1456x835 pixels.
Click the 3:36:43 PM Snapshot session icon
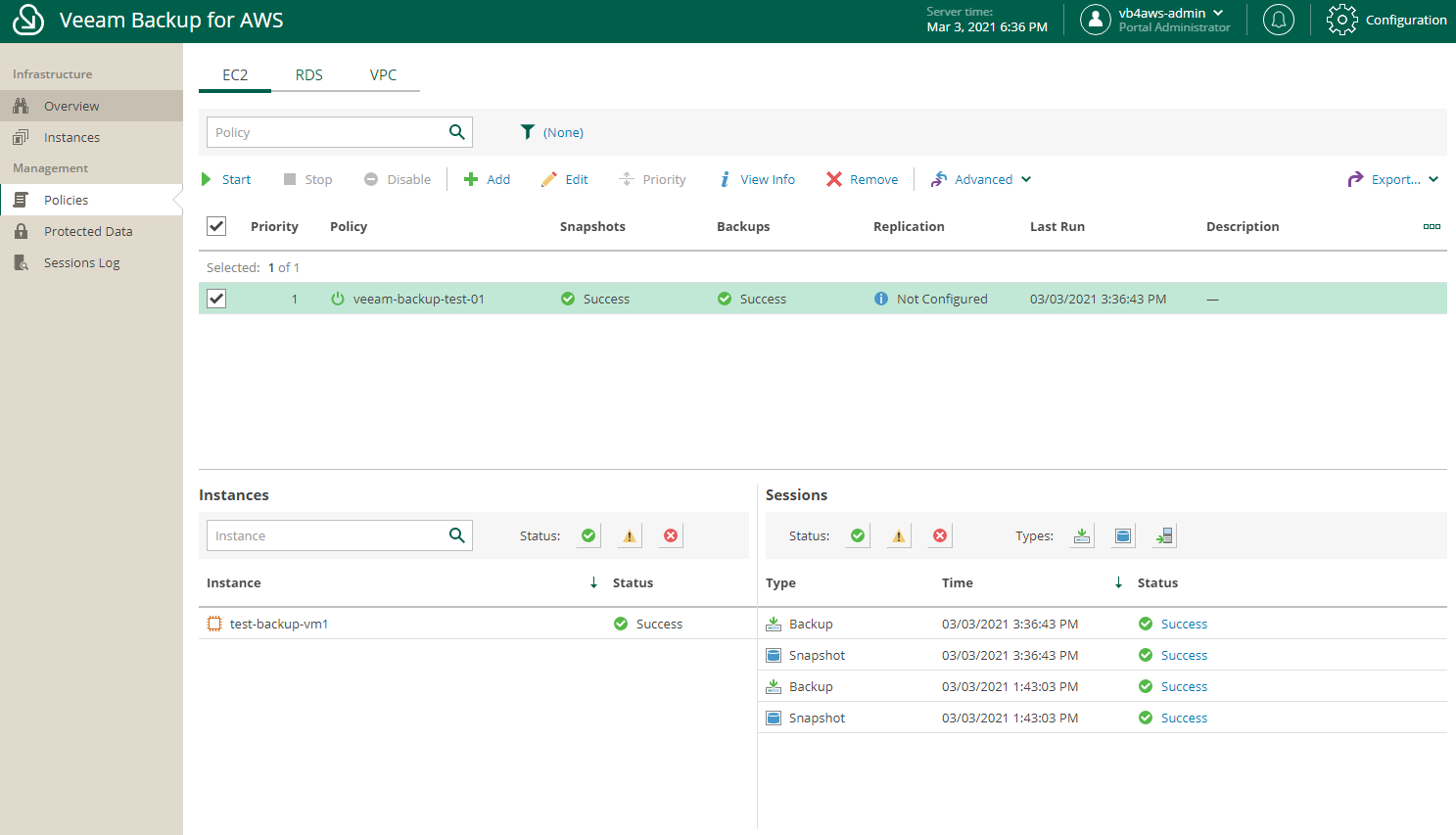pos(774,655)
